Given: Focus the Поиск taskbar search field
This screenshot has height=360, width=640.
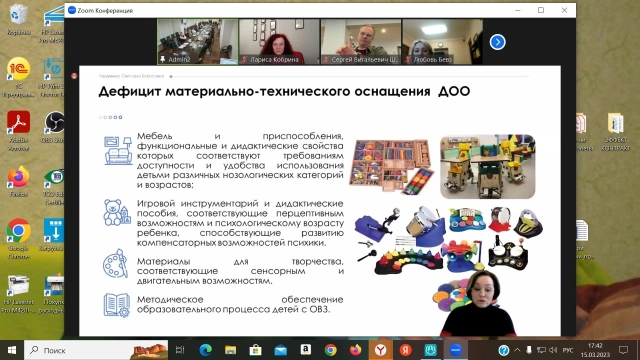Looking at the screenshot, I should (x=96, y=350).
